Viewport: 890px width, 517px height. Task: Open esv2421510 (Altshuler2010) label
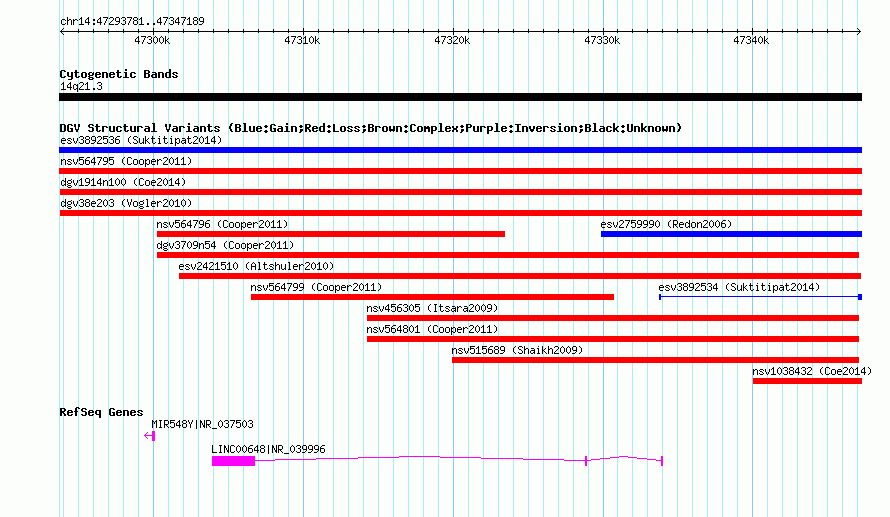point(256,266)
